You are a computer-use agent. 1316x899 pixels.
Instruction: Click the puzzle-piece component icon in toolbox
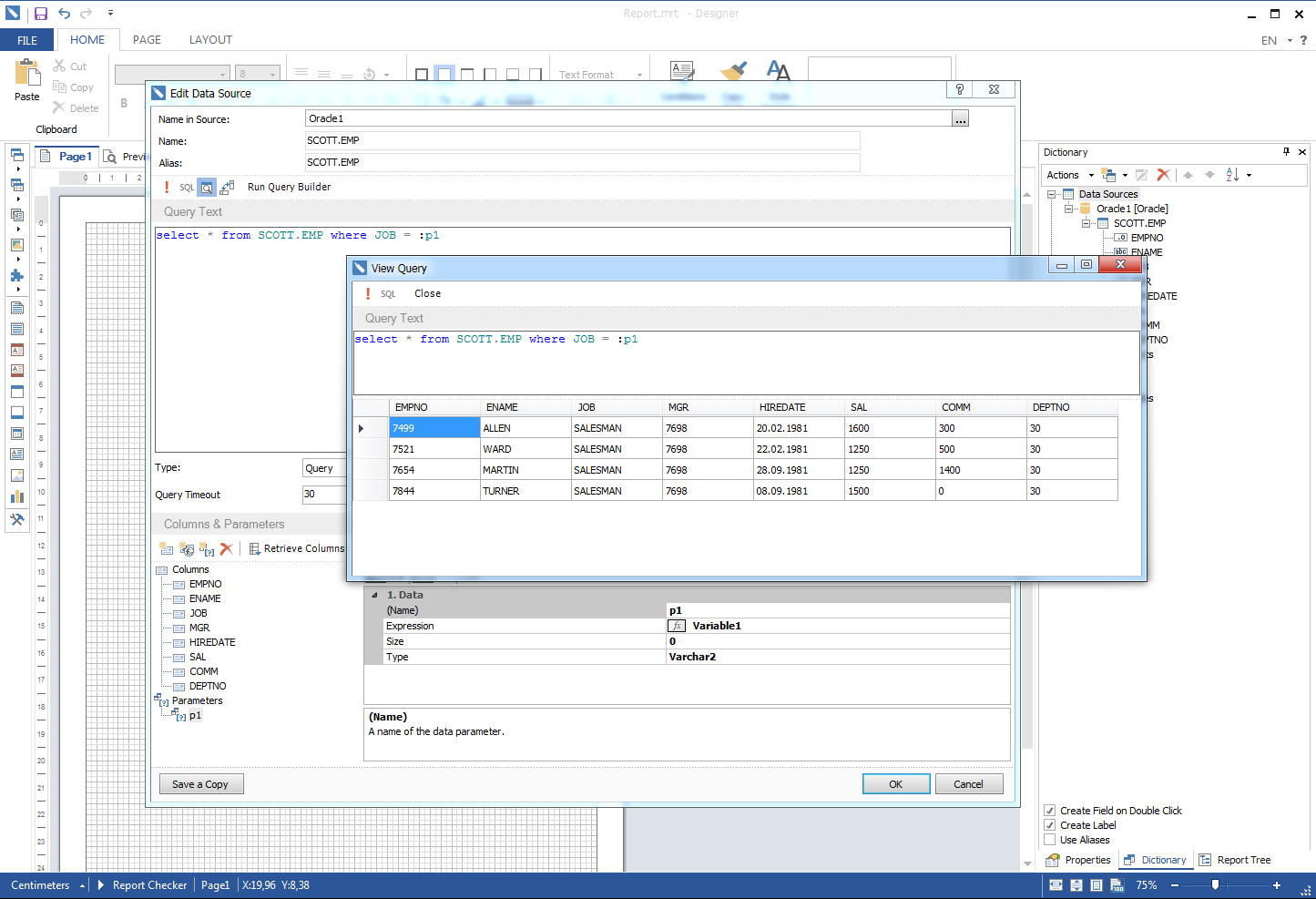pyautogui.click(x=17, y=275)
